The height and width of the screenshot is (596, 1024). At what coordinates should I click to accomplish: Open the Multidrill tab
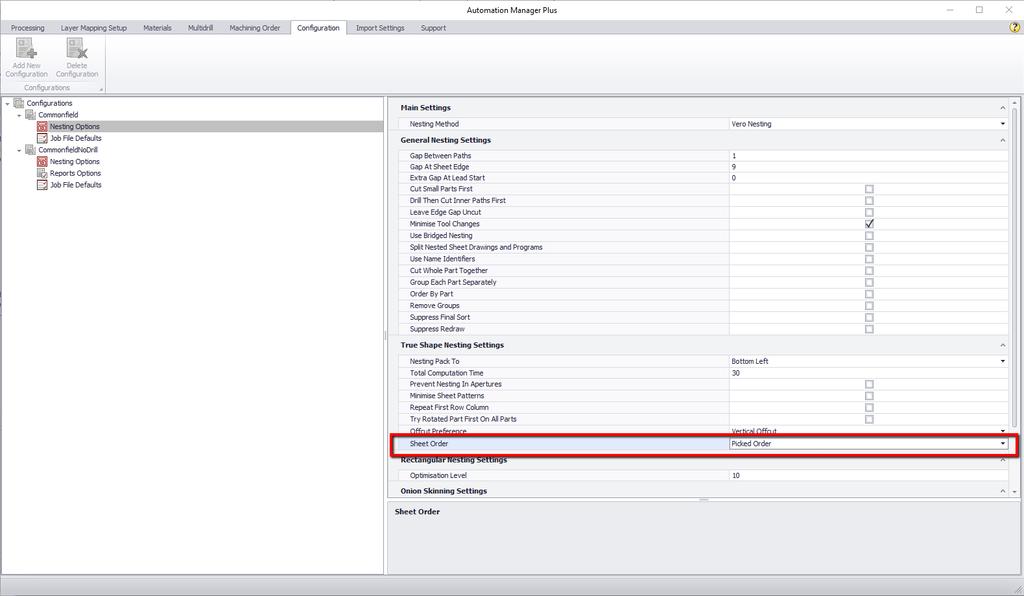(x=200, y=28)
